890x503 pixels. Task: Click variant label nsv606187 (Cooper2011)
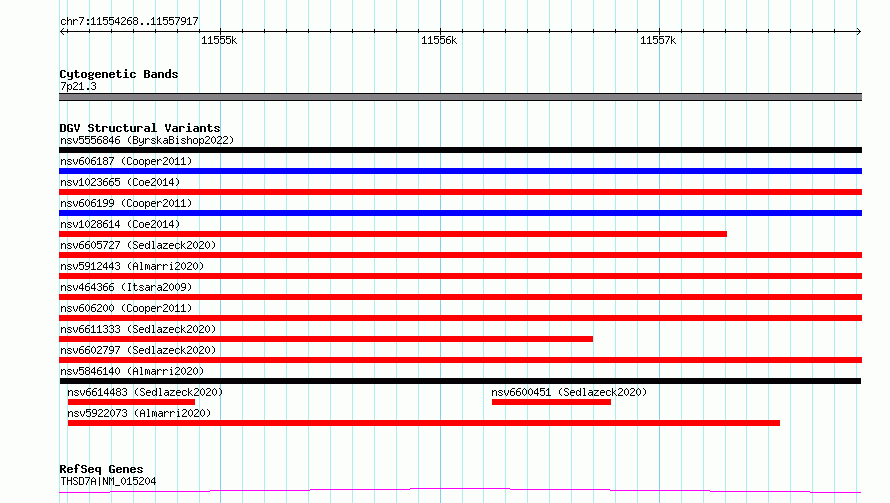126,161
